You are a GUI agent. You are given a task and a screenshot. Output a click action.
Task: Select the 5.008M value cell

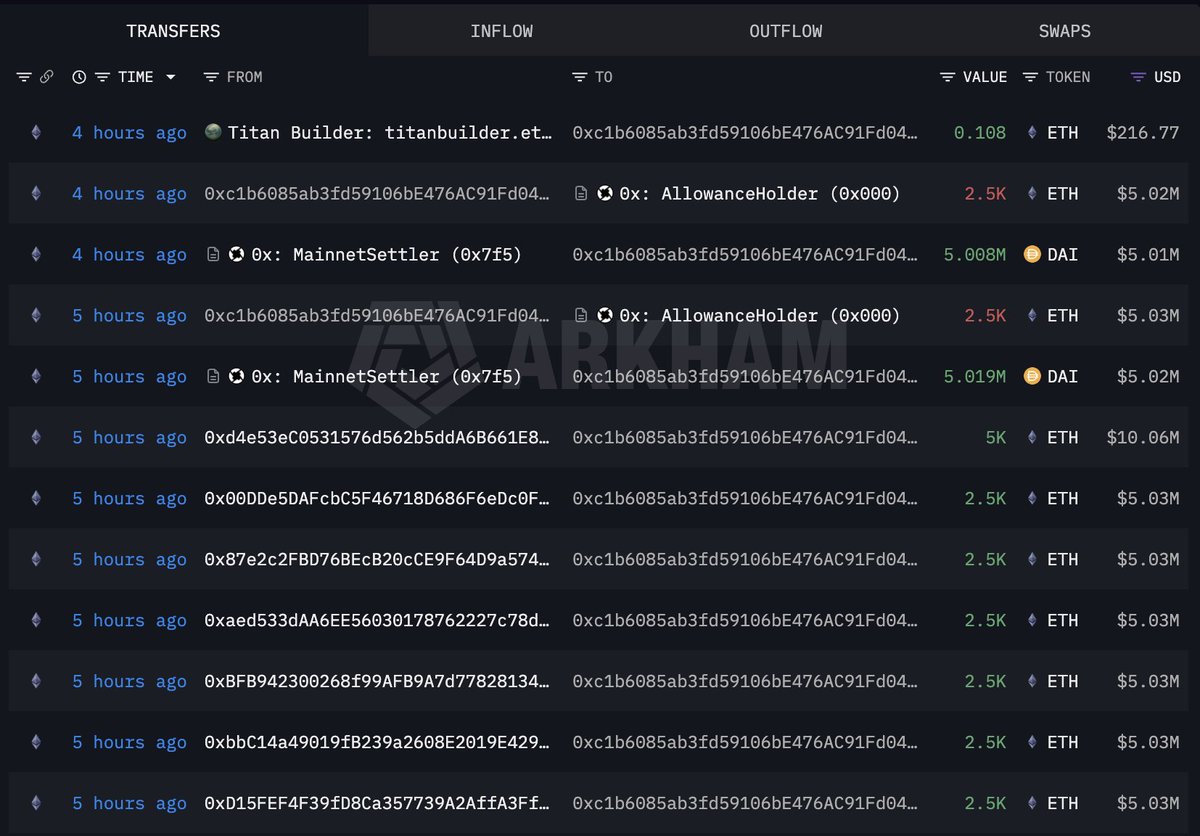[x=975, y=255]
